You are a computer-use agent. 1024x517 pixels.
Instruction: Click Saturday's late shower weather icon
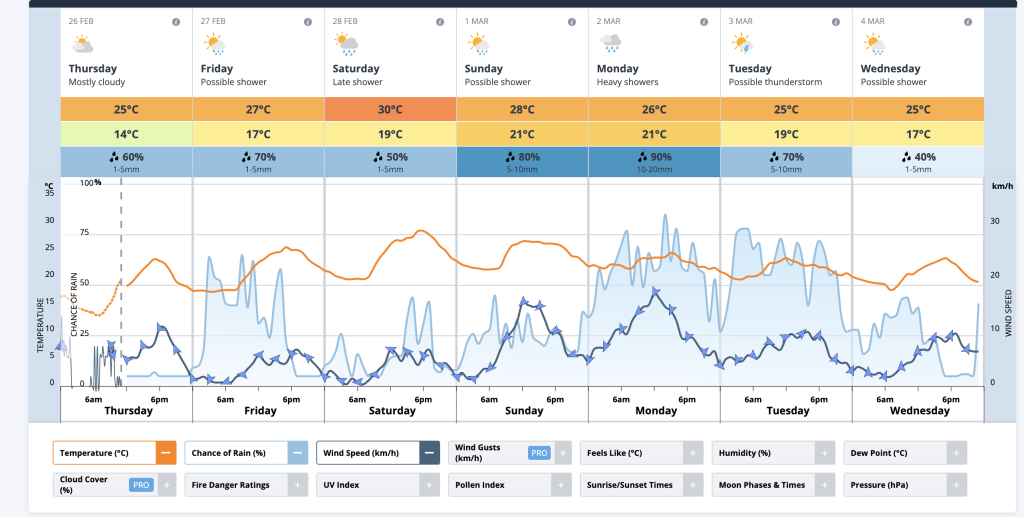[x=346, y=45]
